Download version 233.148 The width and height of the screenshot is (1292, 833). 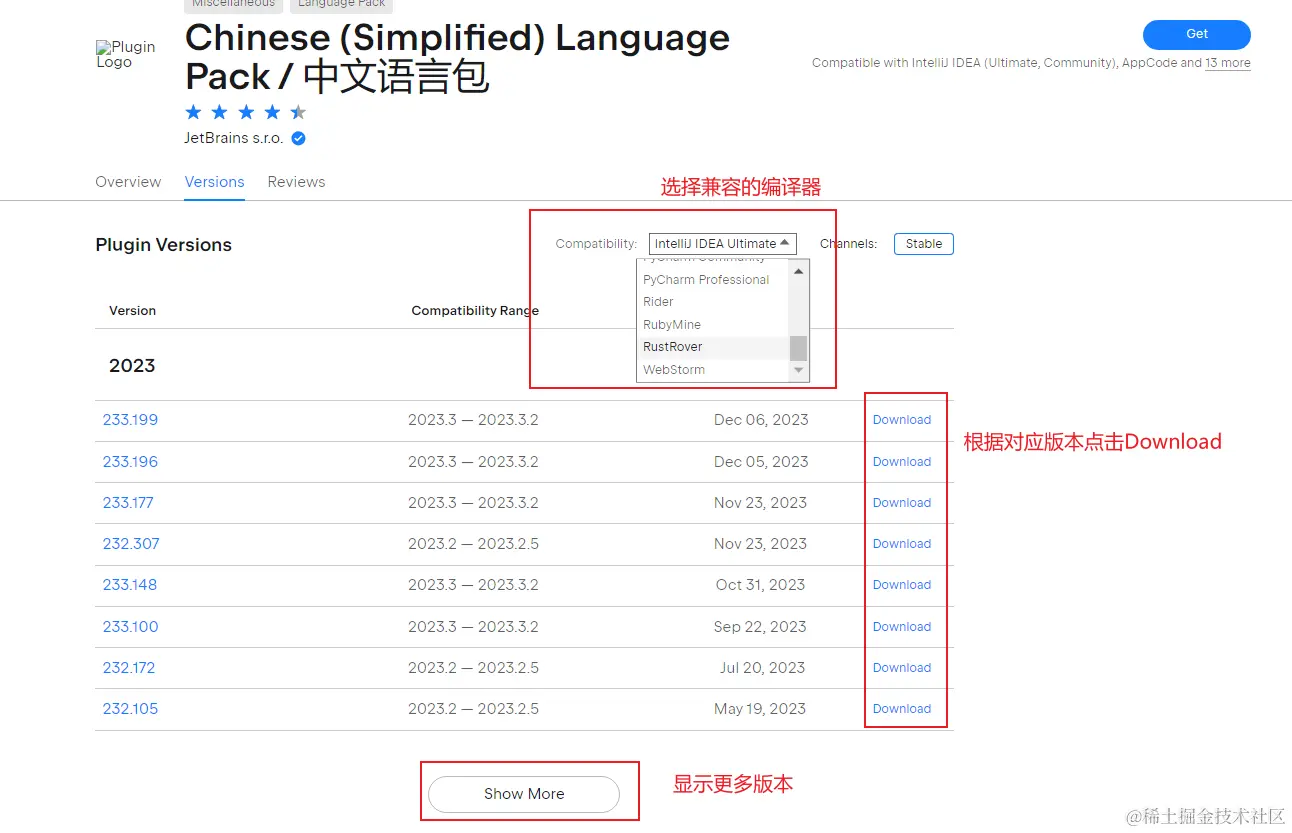[901, 585]
